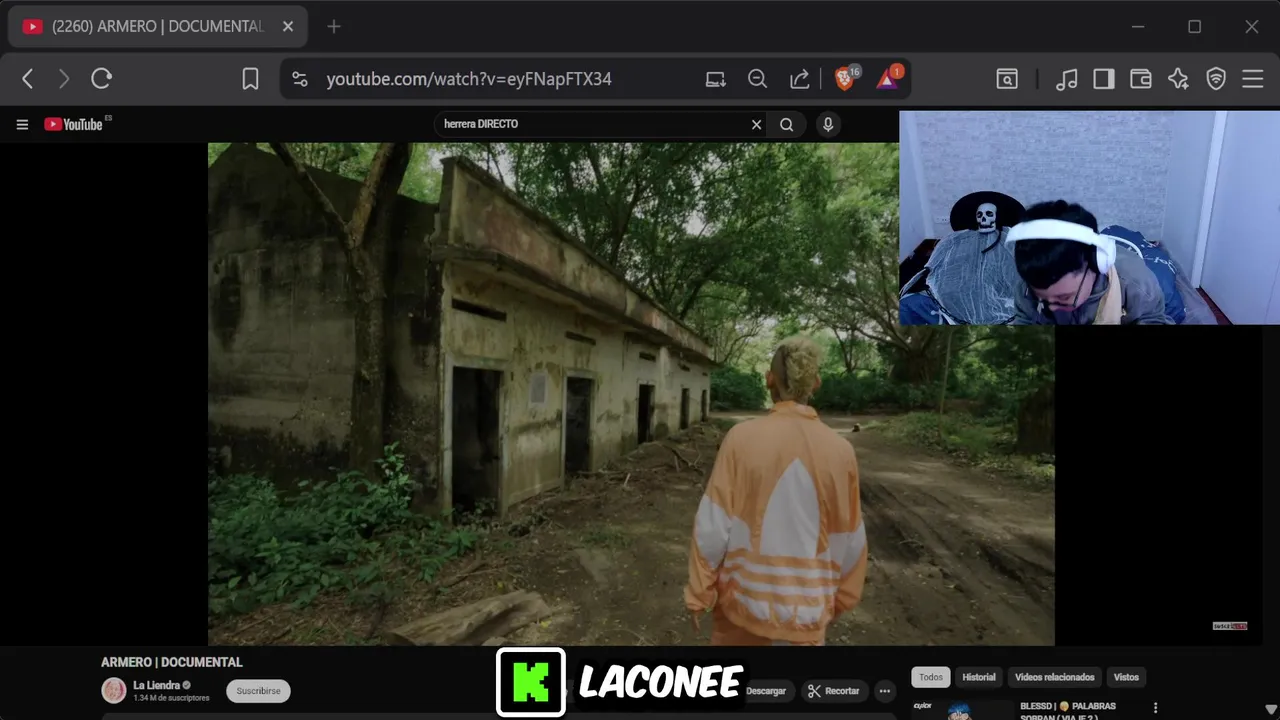Click the browser forward arrow
The height and width of the screenshot is (720, 1280).
64,79
